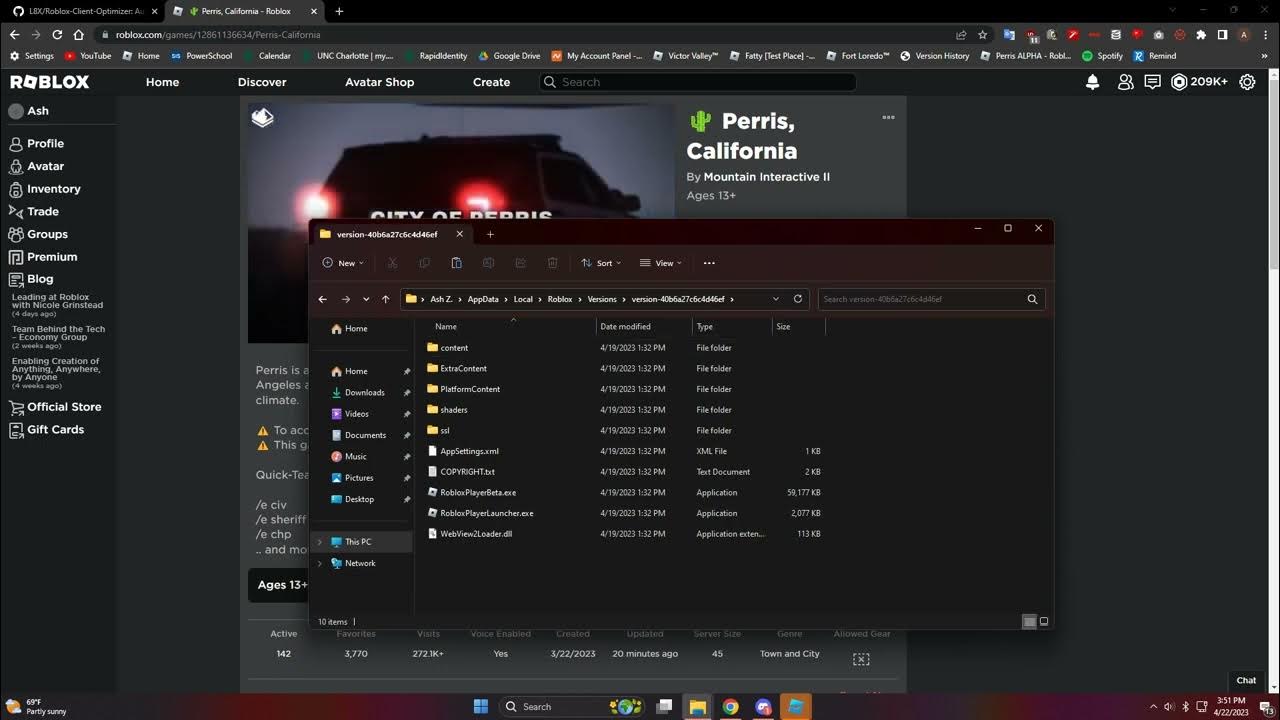Click Versions in the address breadcrumb
This screenshot has width=1280, height=720.
[602, 299]
